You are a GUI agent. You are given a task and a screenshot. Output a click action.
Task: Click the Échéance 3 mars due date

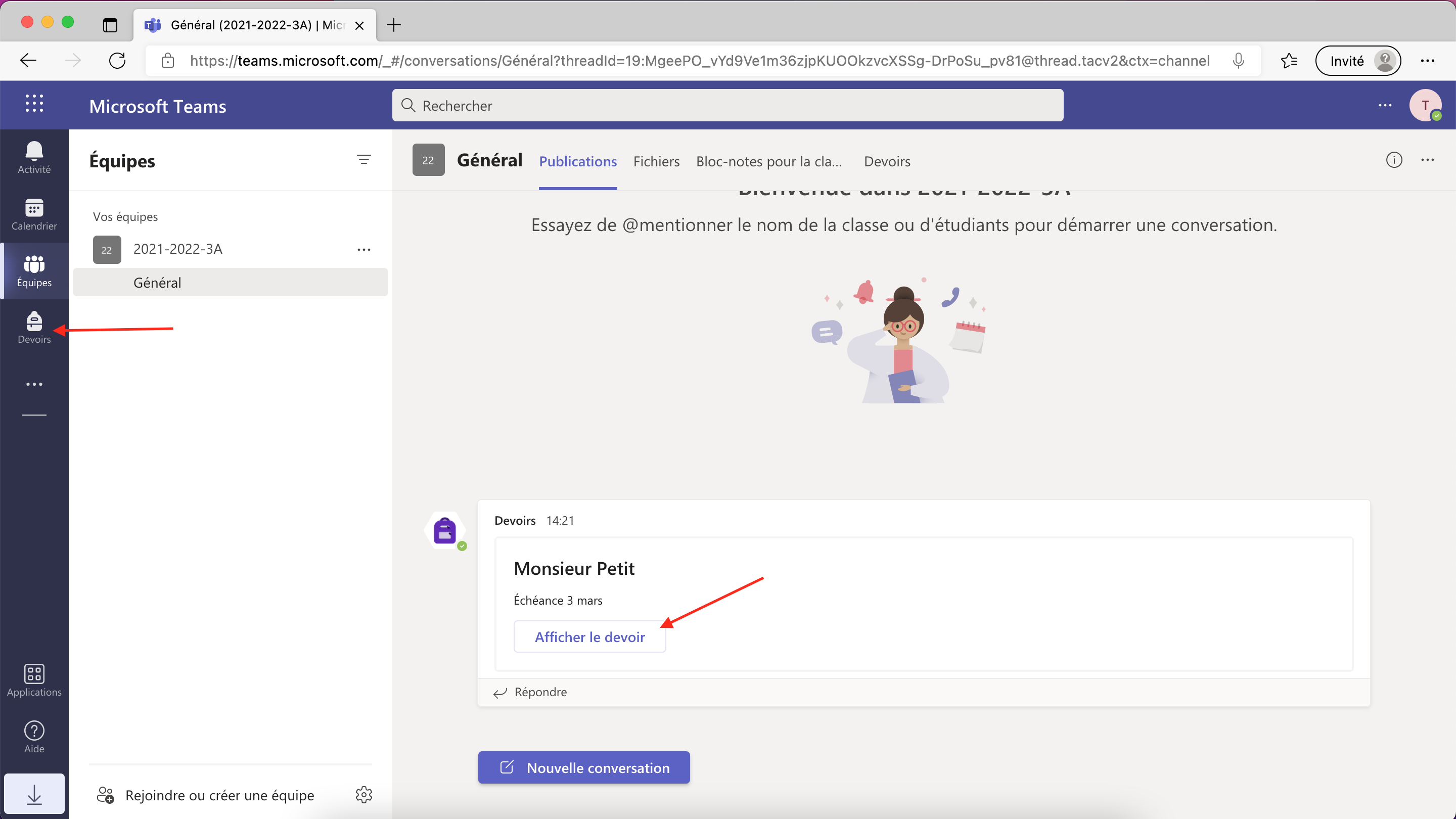coord(558,600)
